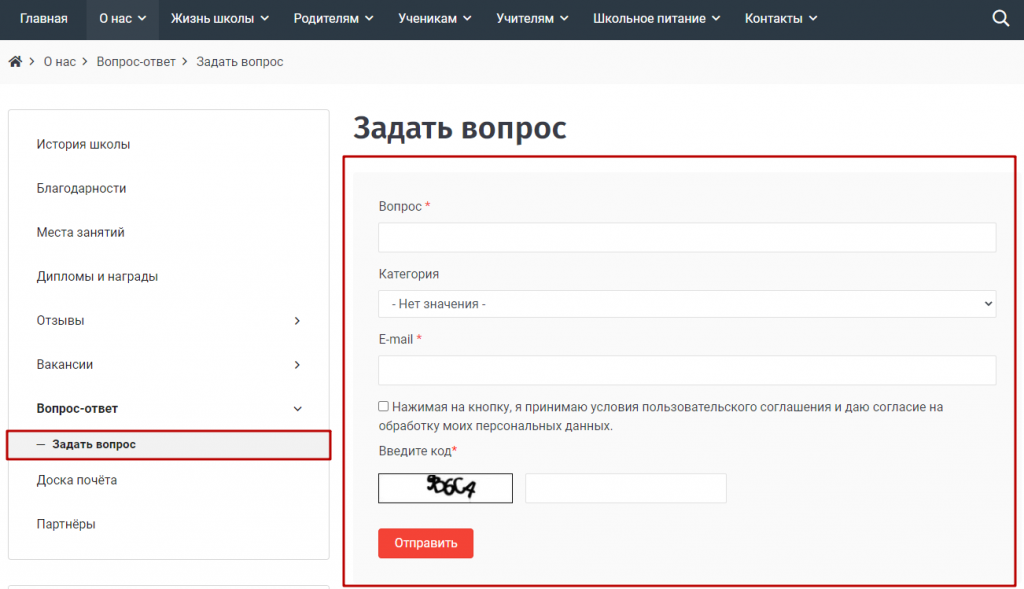The height and width of the screenshot is (589, 1024).
Task: Collapse the Вопрос-ответ sidebar section
Action: [x=297, y=409]
